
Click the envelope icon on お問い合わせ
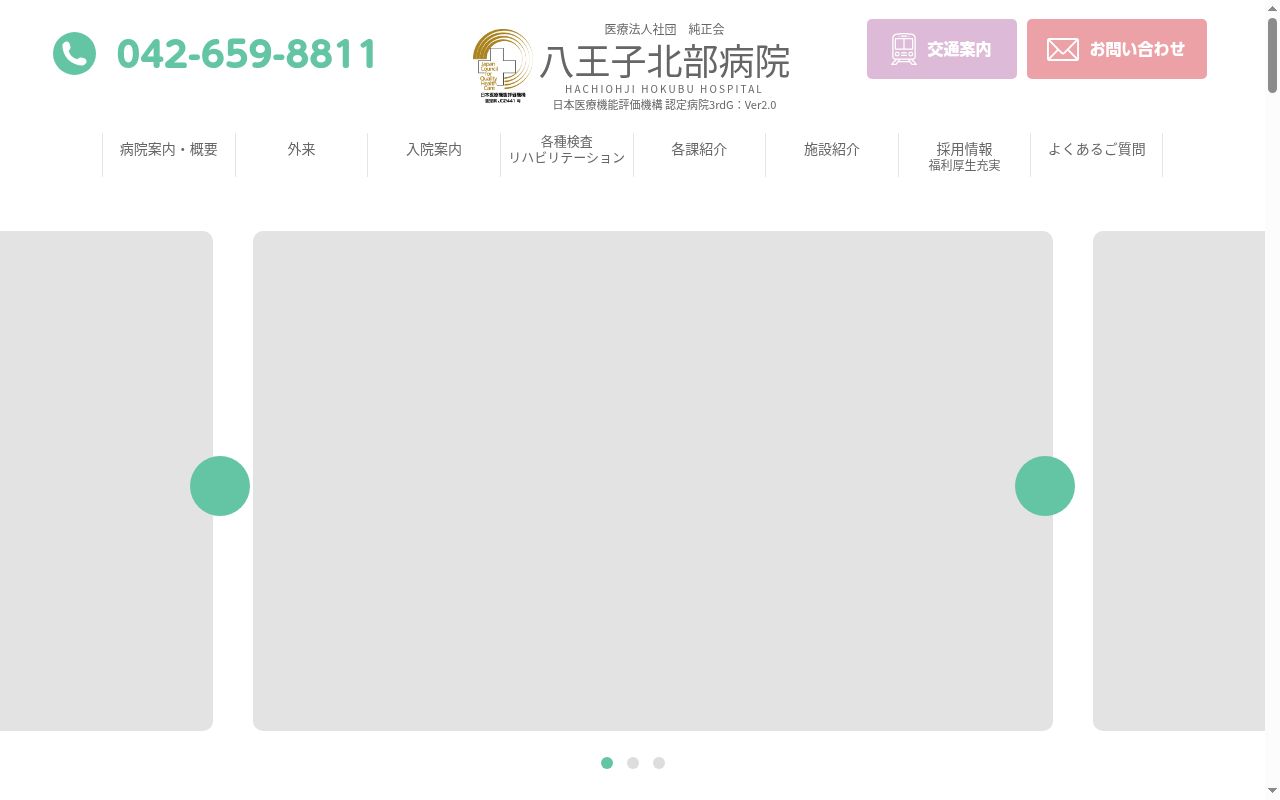(x=1063, y=49)
